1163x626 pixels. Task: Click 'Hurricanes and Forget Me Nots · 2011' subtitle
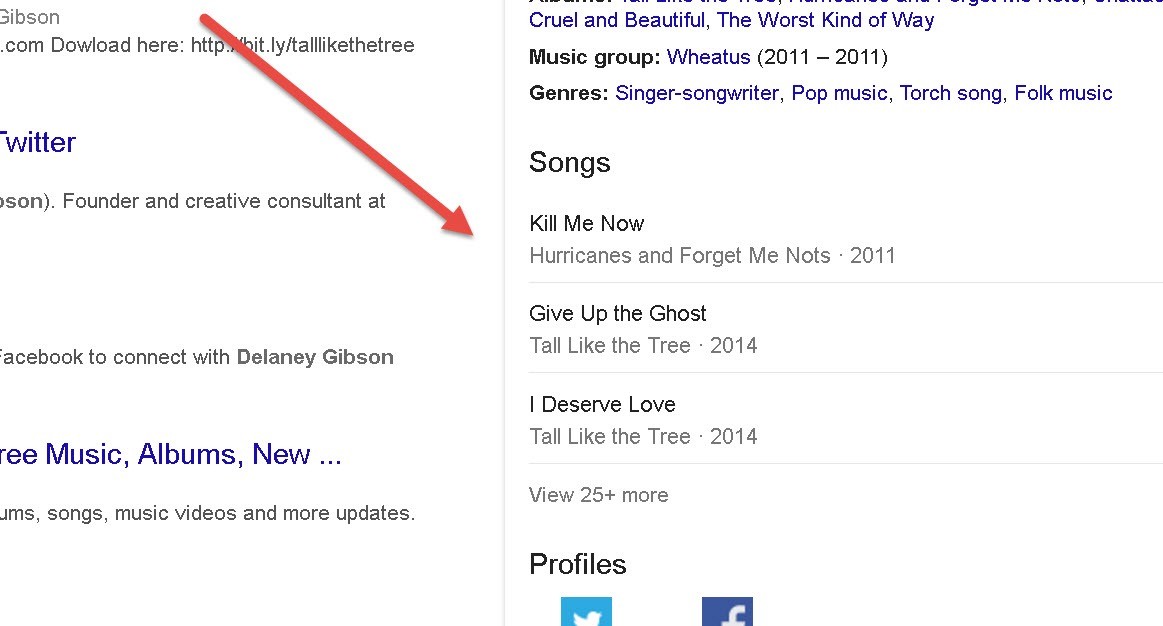point(712,255)
